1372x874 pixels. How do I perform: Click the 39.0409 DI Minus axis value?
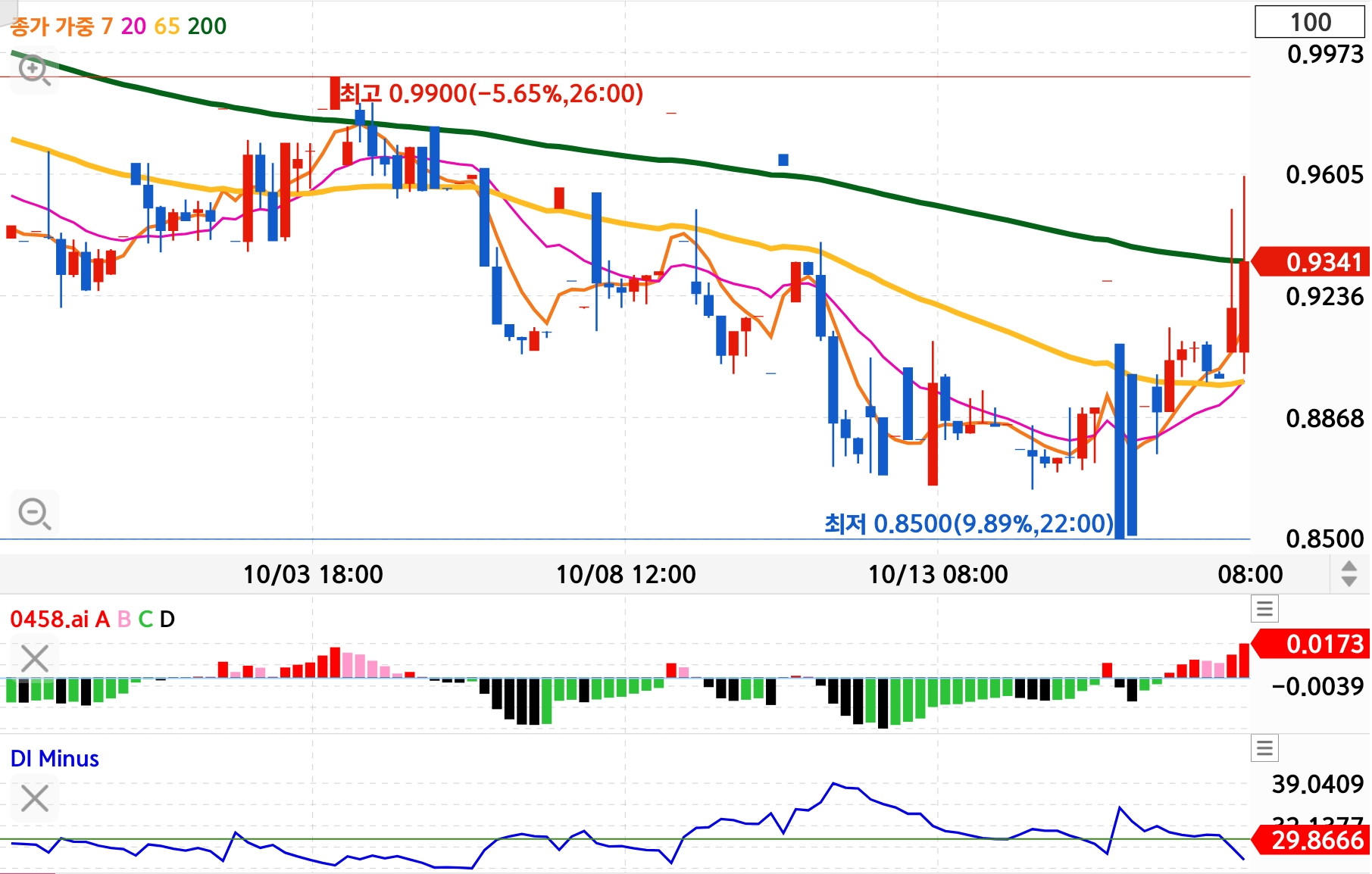[1318, 784]
